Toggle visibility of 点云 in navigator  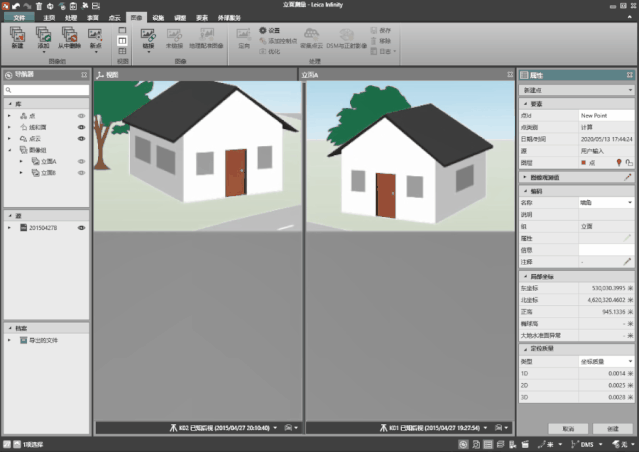(x=81, y=138)
